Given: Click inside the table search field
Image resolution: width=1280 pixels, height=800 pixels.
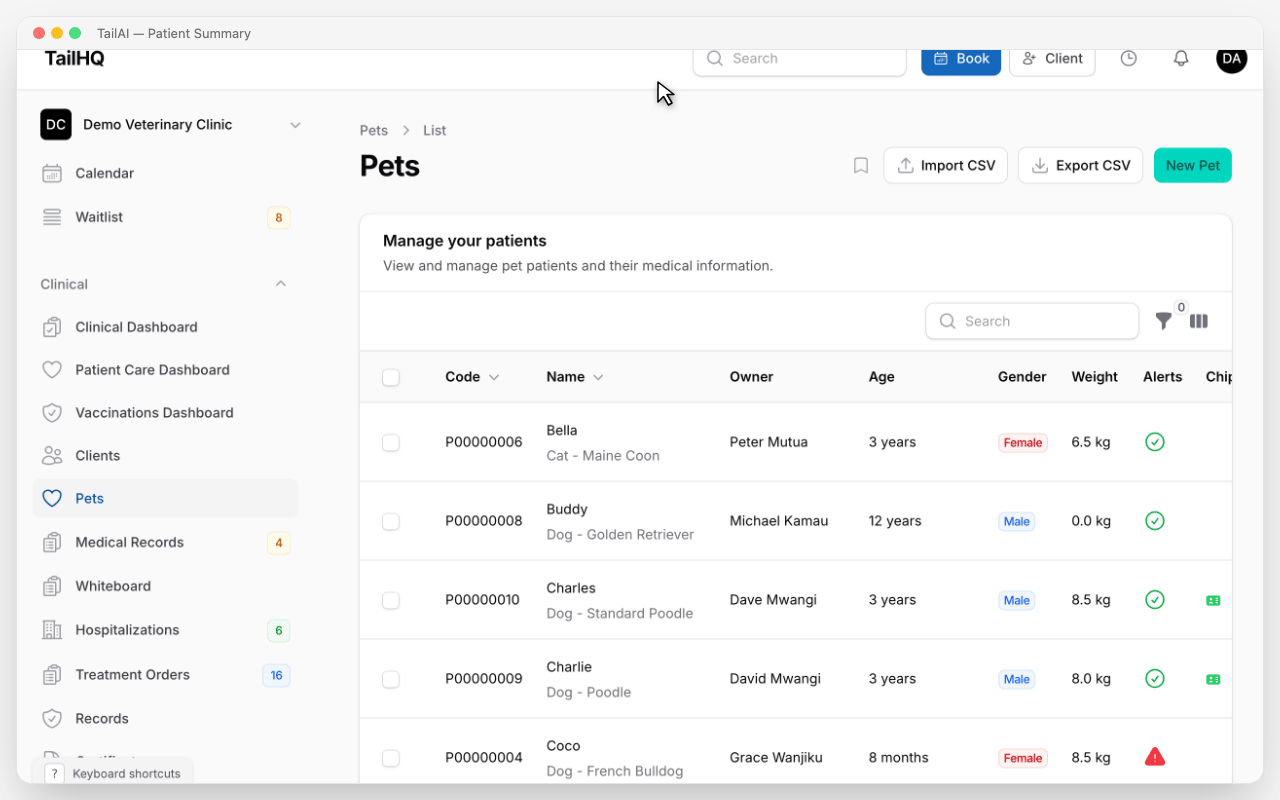Looking at the screenshot, I should (1032, 320).
